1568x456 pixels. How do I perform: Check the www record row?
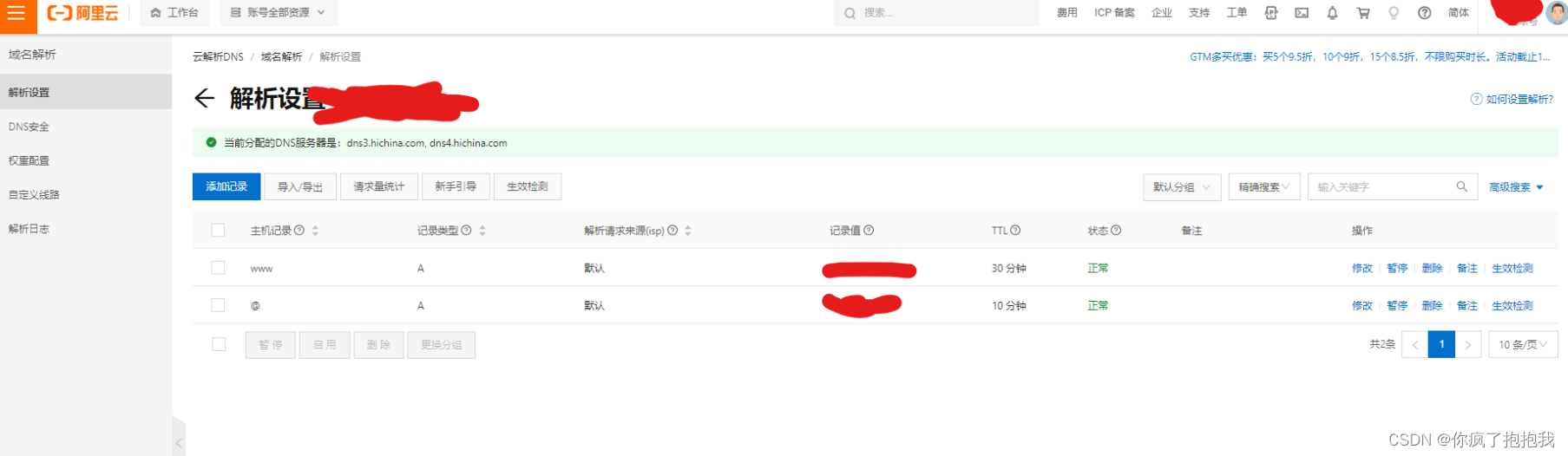point(218,268)
